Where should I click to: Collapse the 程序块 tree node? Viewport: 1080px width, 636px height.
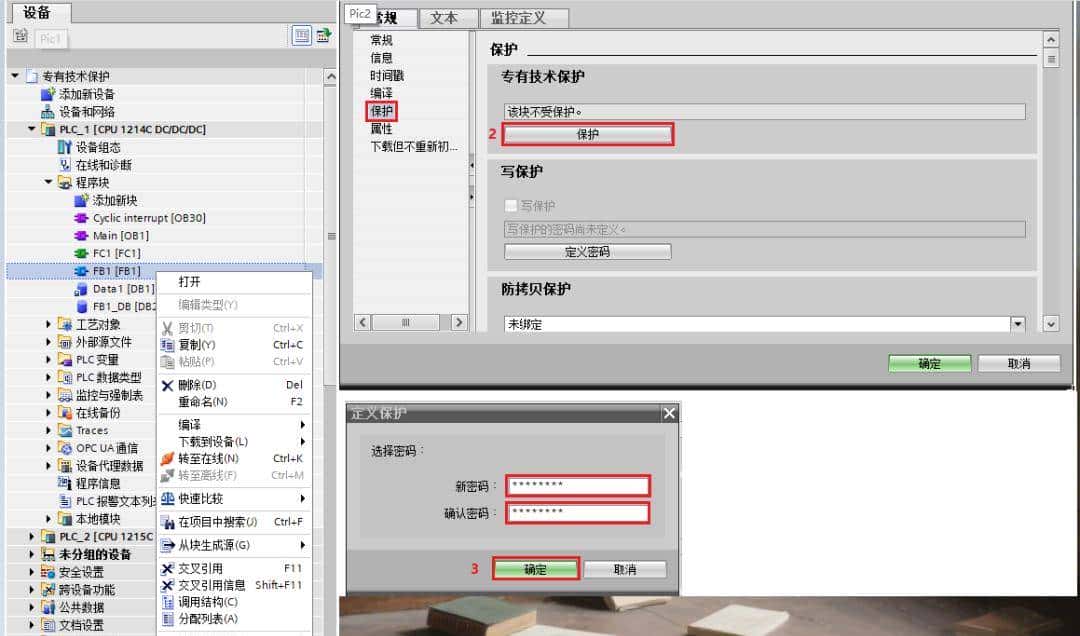(47, 182)
